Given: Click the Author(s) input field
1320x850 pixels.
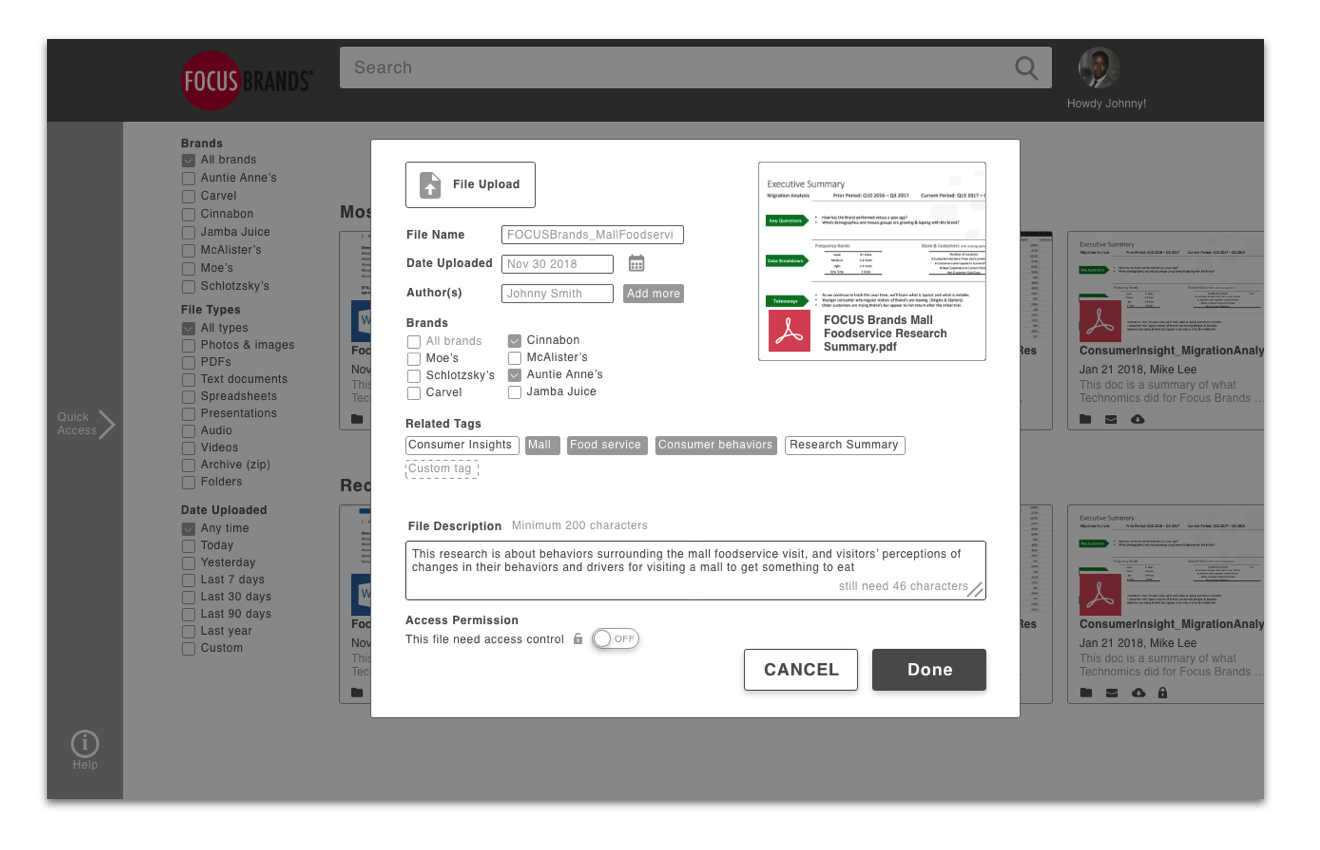Looking at the screenshot, I should (557, 293).
